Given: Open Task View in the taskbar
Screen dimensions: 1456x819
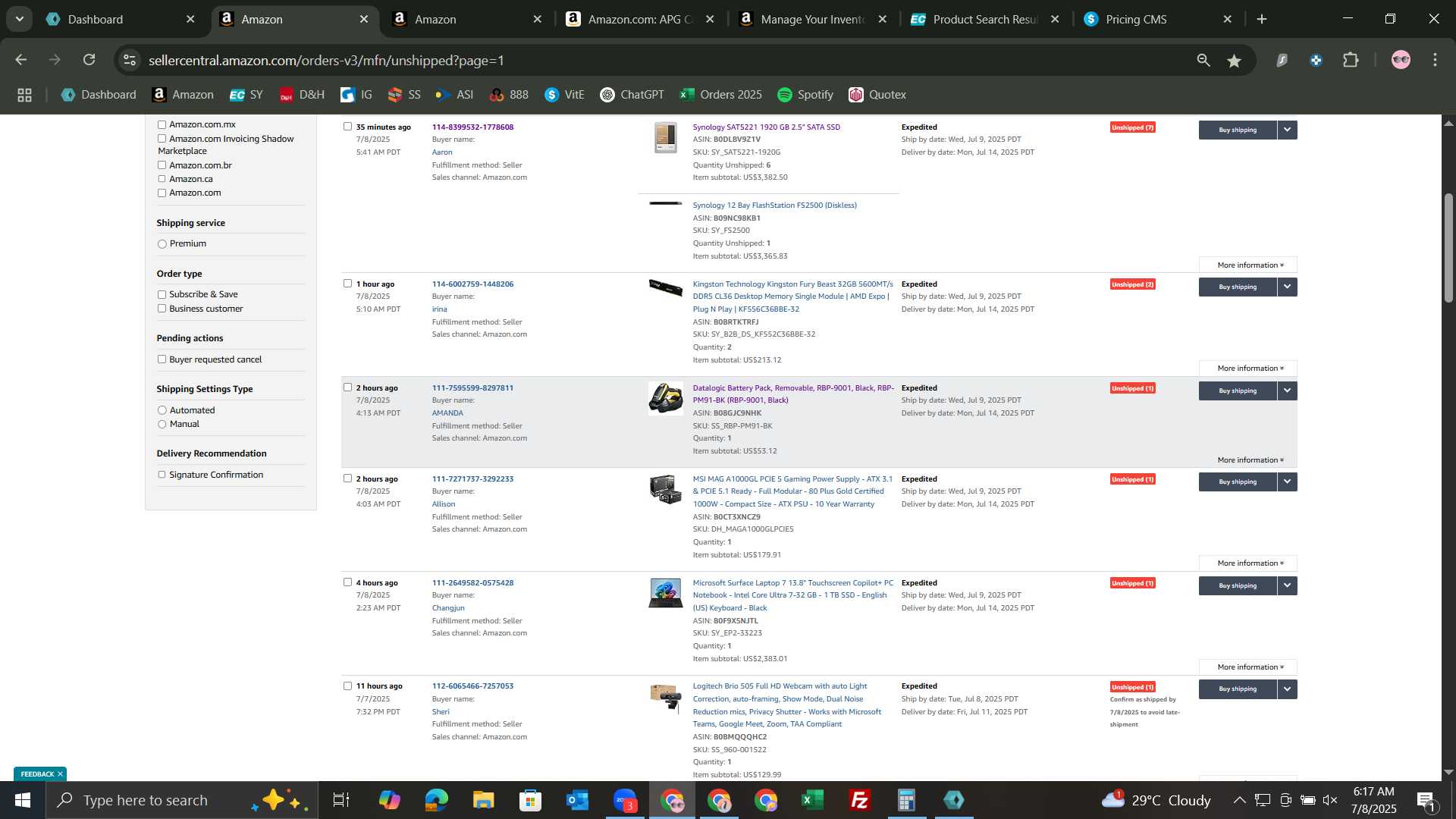Looking at the screenshot, I should click(x=341, y=800).
